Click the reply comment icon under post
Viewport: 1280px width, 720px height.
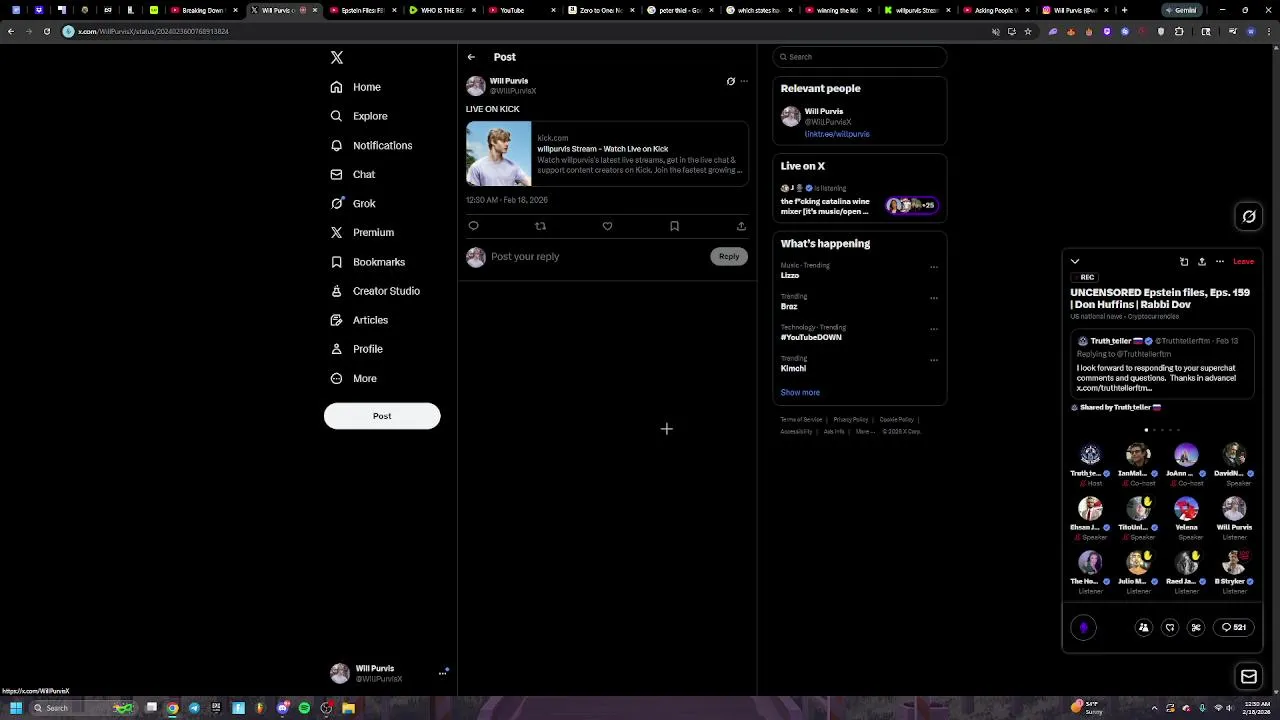pos(473,226)
